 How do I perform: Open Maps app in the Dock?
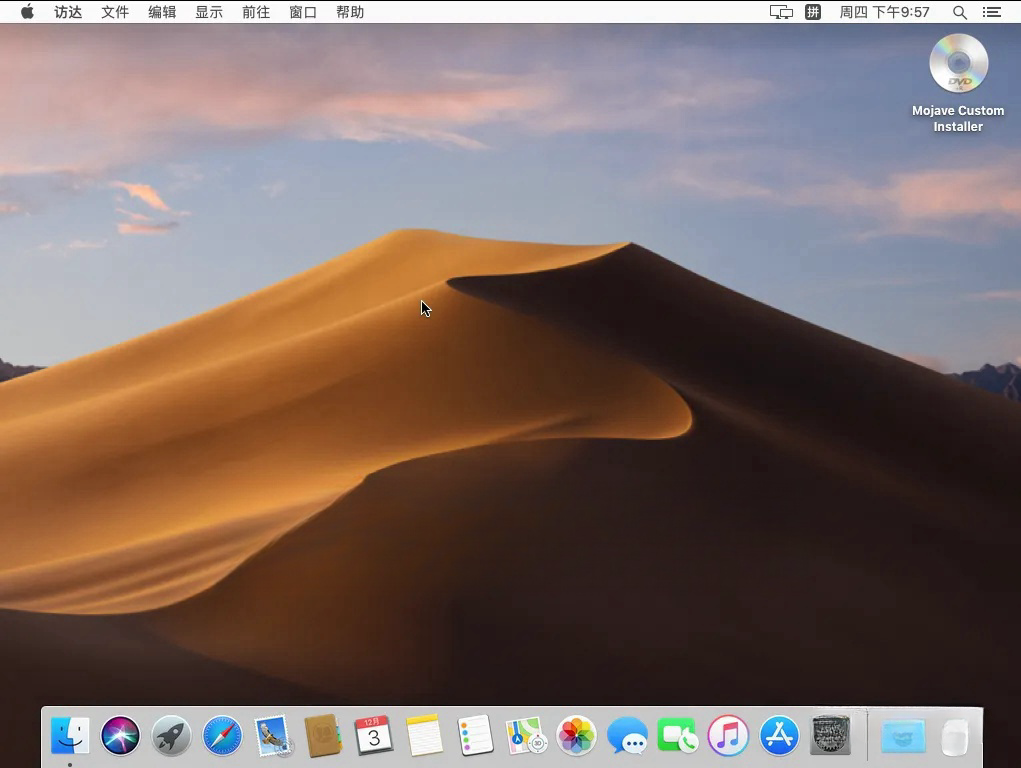coord(525,735)
